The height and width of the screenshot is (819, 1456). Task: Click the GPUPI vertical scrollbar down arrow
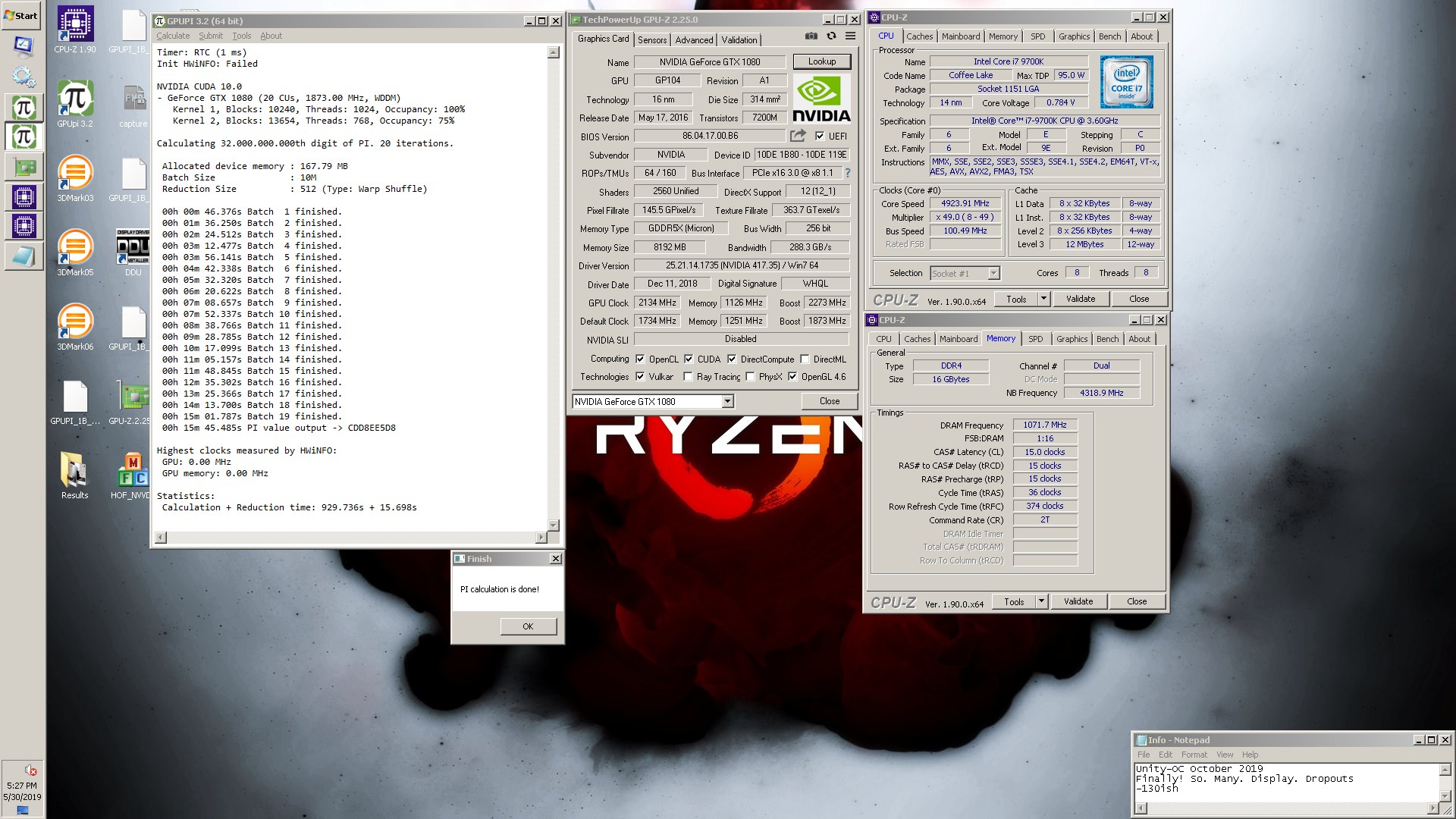[553, 525]
